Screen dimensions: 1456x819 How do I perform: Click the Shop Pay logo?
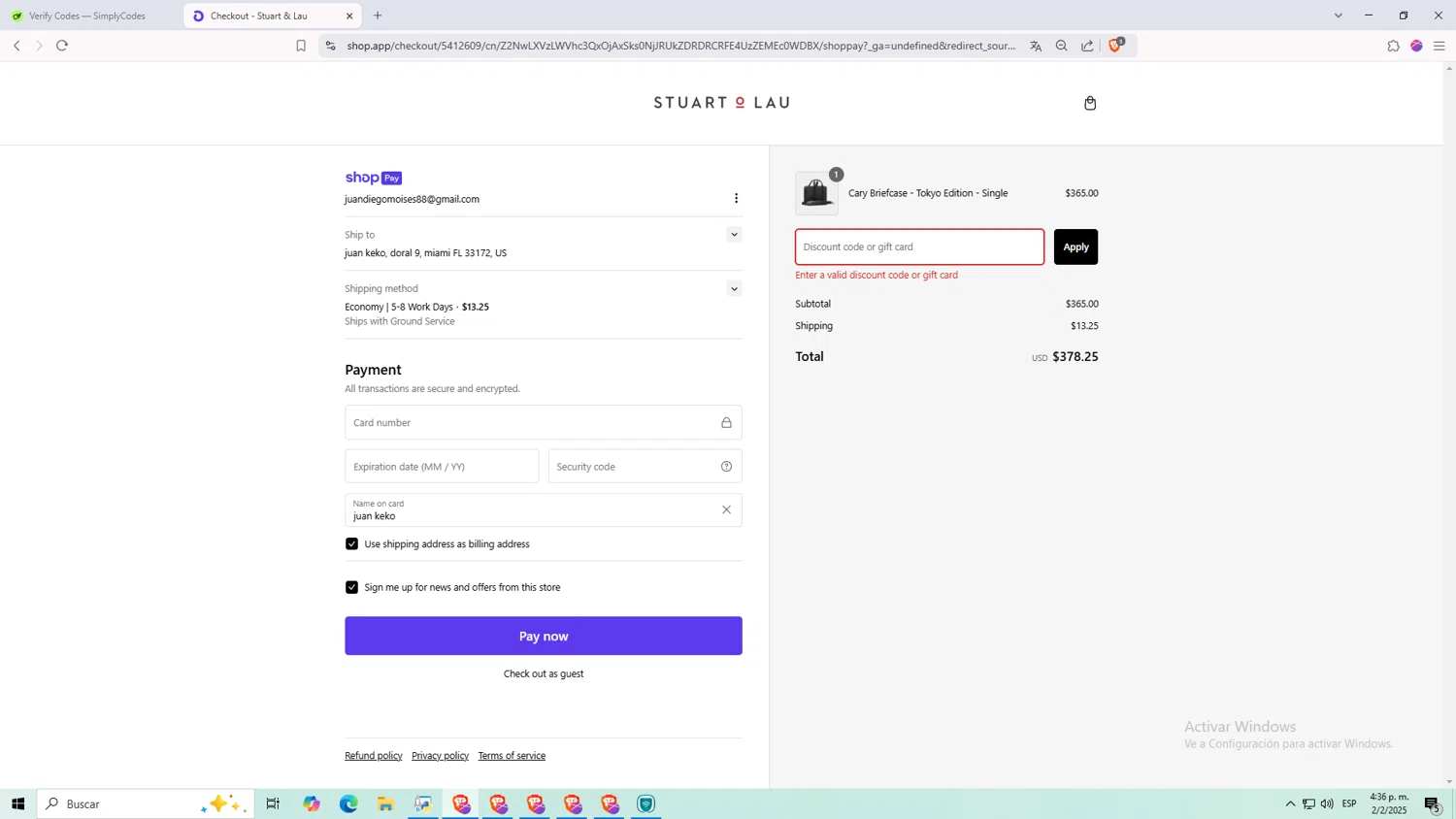pos(374,178)
